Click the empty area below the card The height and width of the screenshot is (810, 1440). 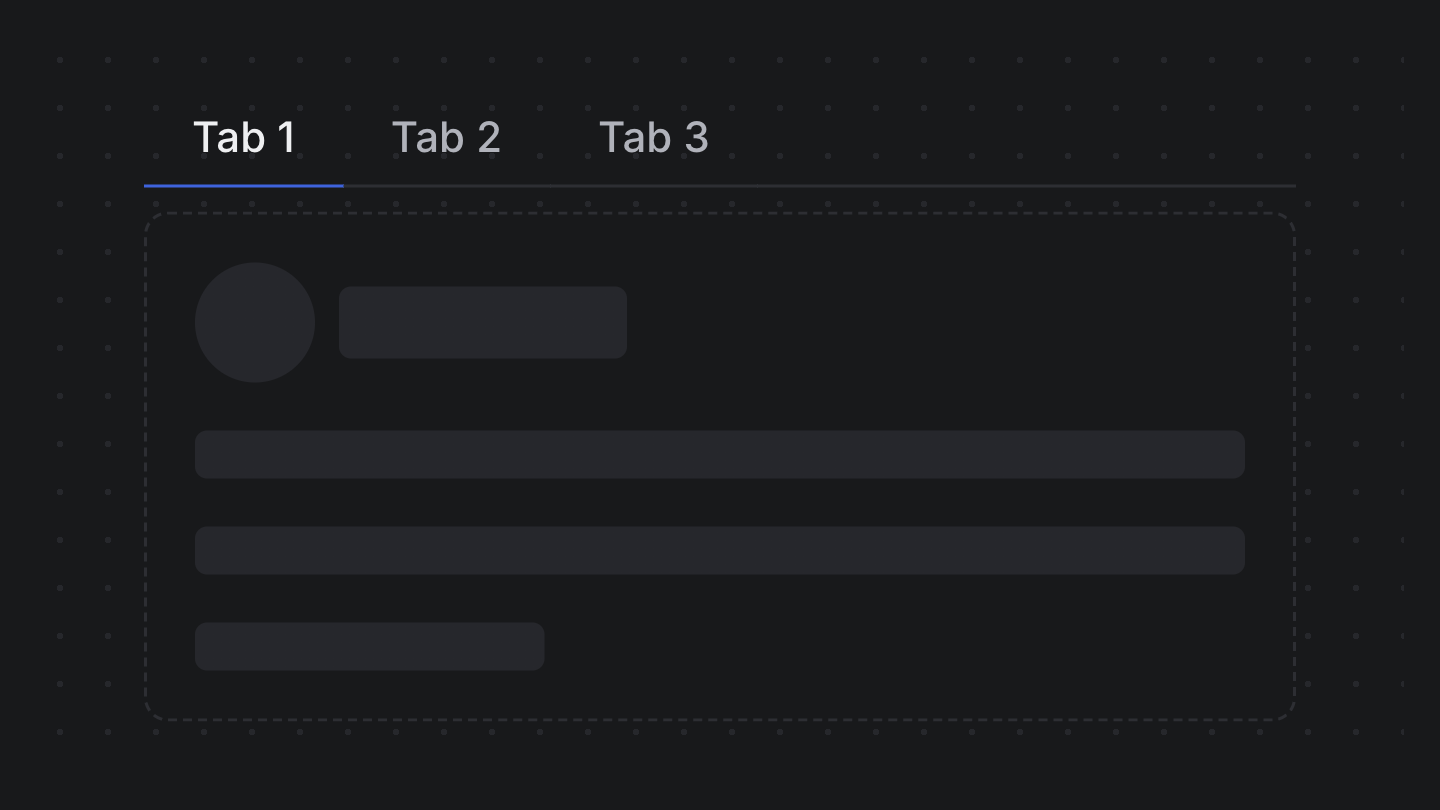(x=720, y=765)
